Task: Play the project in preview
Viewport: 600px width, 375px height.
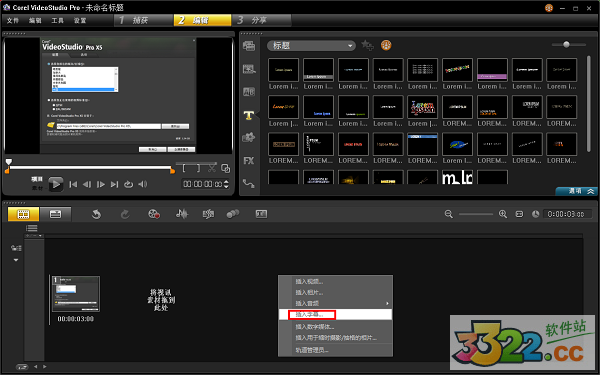Action: (56, 184)
